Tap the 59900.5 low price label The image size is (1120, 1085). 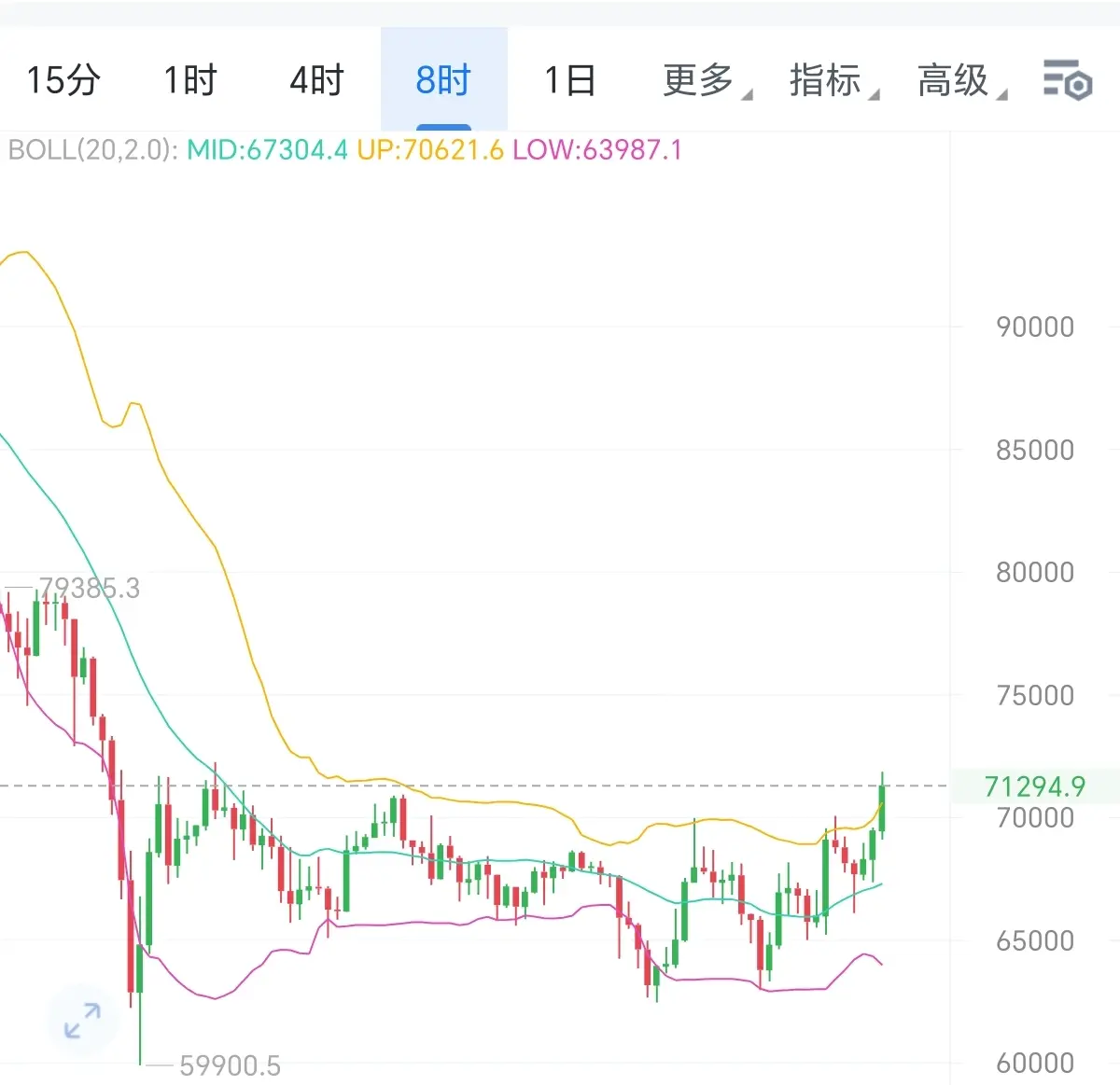230,1065
